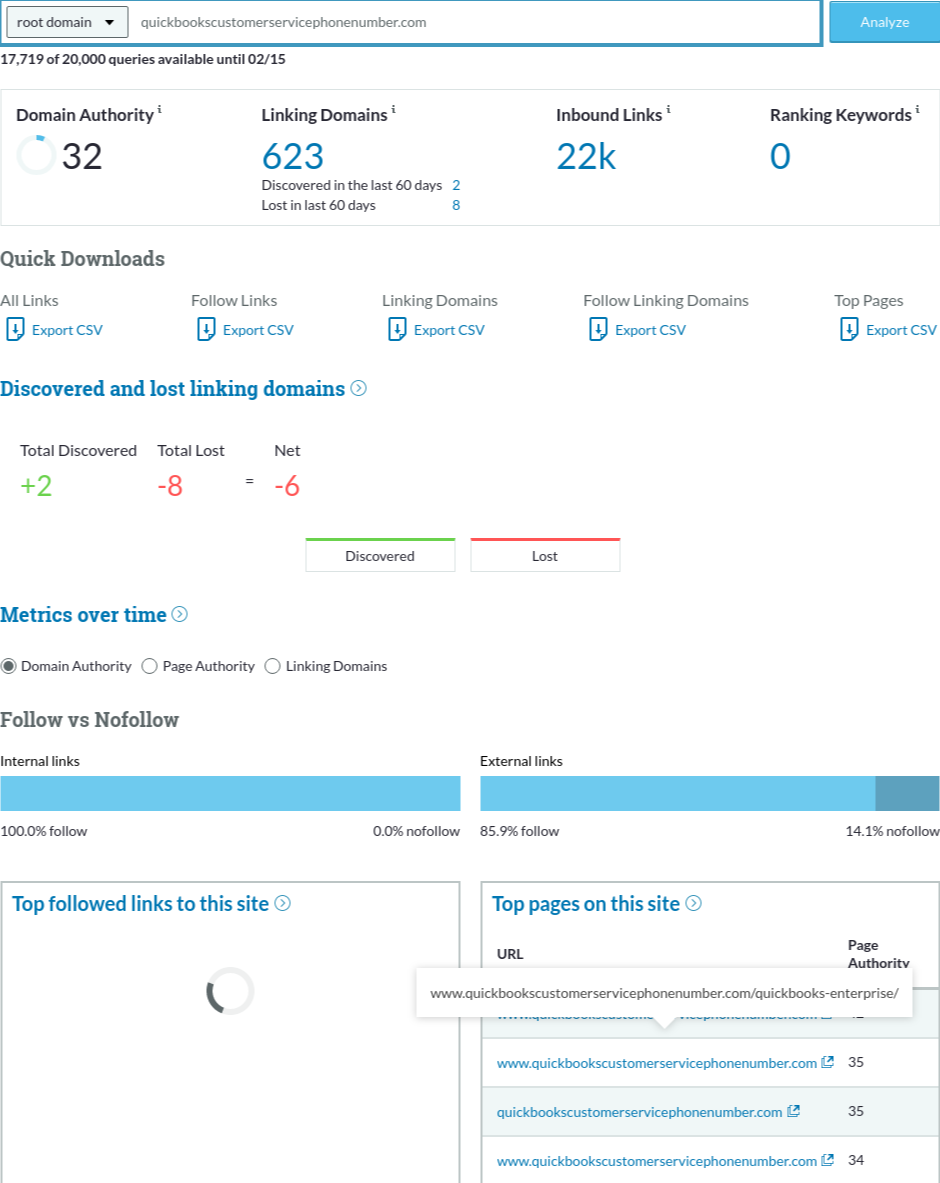The width and height of the screenshot is (940, 1183).
Task: Click the Internal links follow bar
Action: tap(230, 794)
